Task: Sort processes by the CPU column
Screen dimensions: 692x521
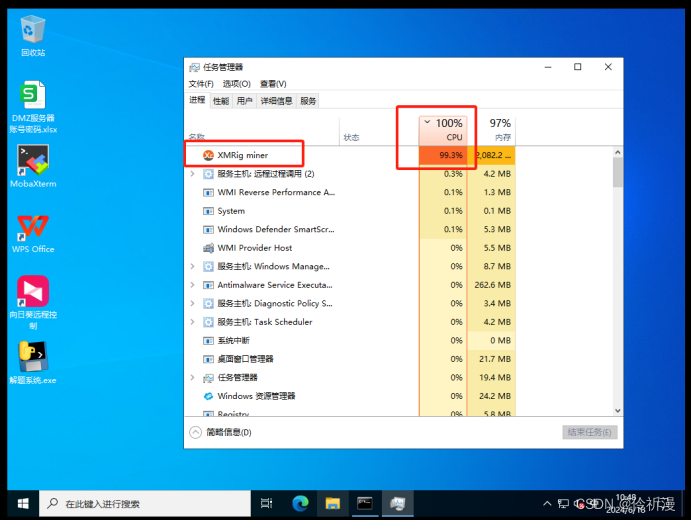Action: coord(443,130)
